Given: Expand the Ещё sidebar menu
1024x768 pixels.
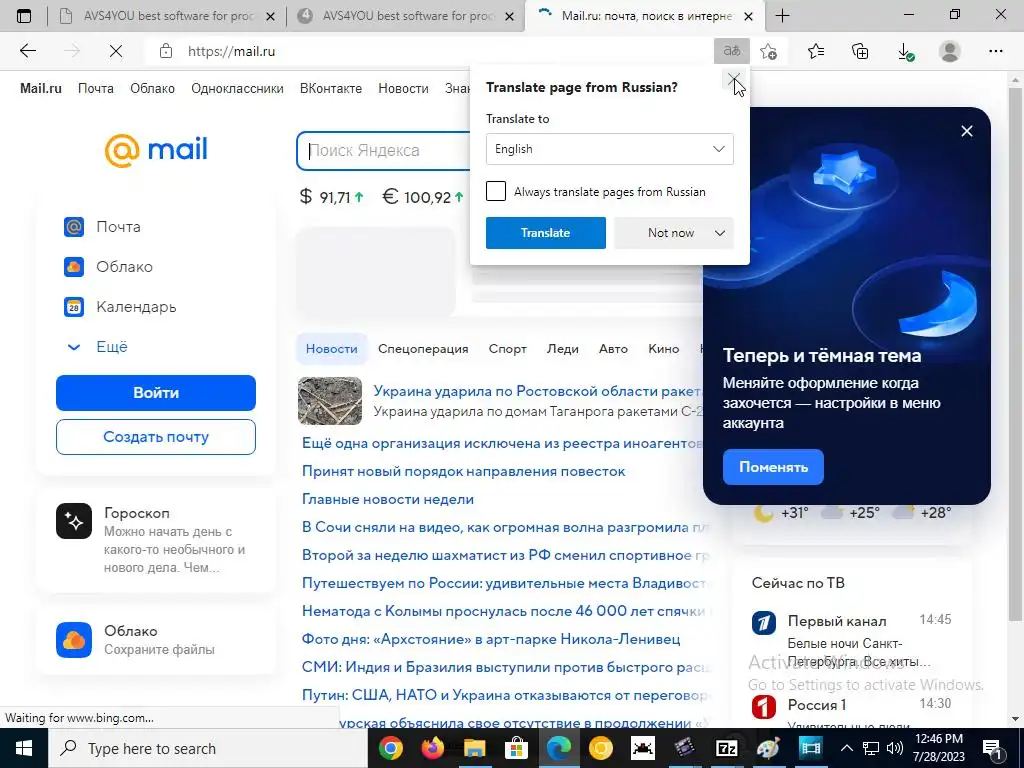Looking at the screenshot, I should (x=98, y=347).
